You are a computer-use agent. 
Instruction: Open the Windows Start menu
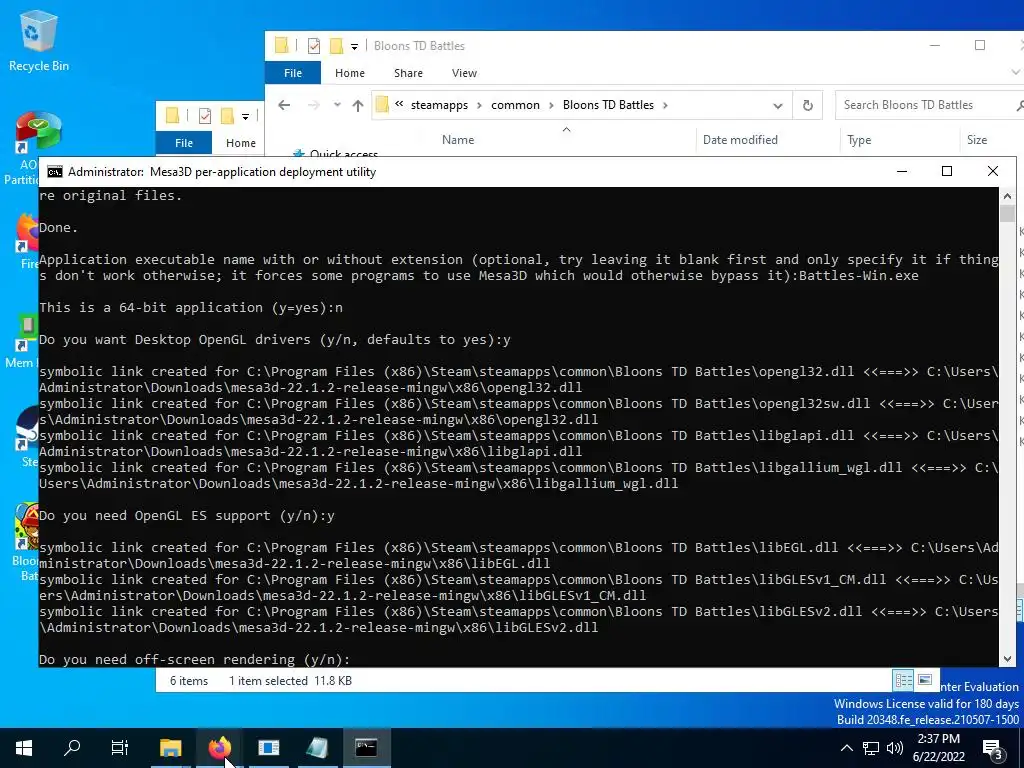tap(24, 748)
